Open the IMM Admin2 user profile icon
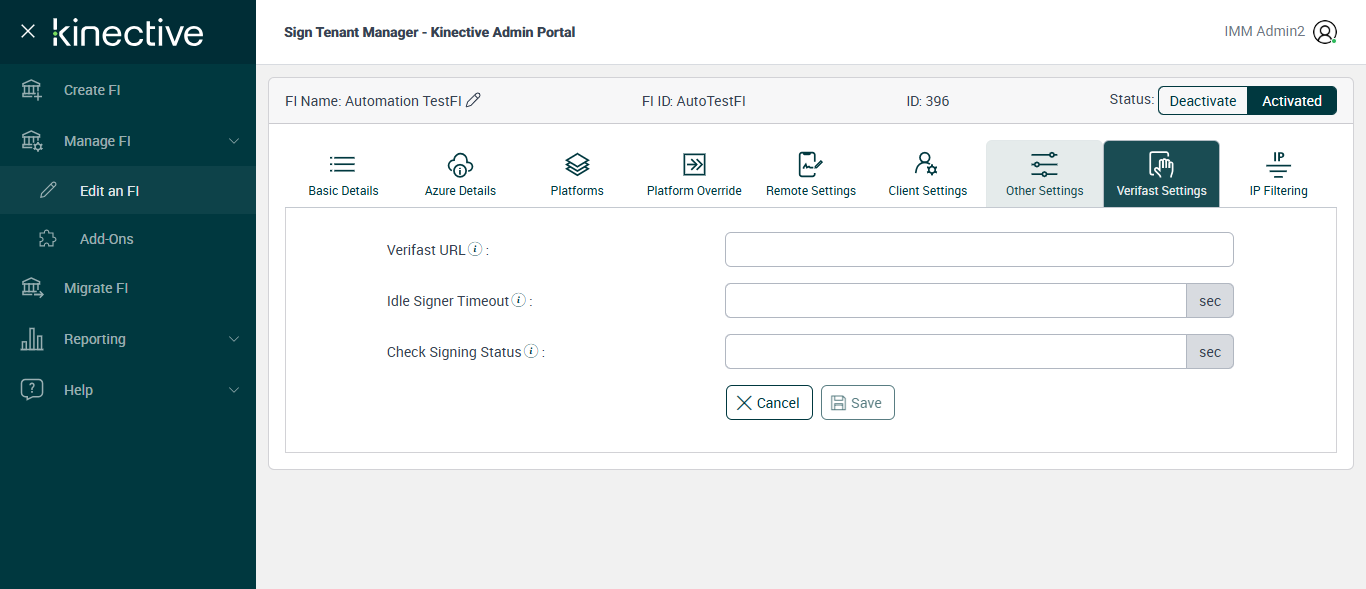This screenshot has height=589, width=1366. pyautogui.click(x=1325, y=32)
